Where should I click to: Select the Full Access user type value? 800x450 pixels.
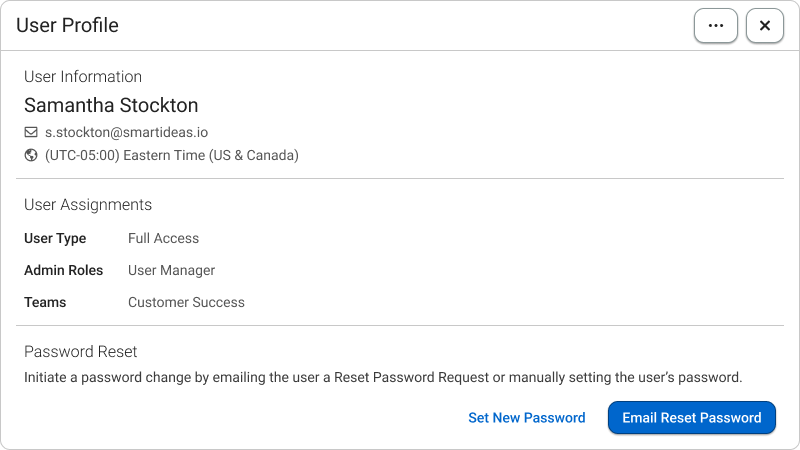coord(163,238)
